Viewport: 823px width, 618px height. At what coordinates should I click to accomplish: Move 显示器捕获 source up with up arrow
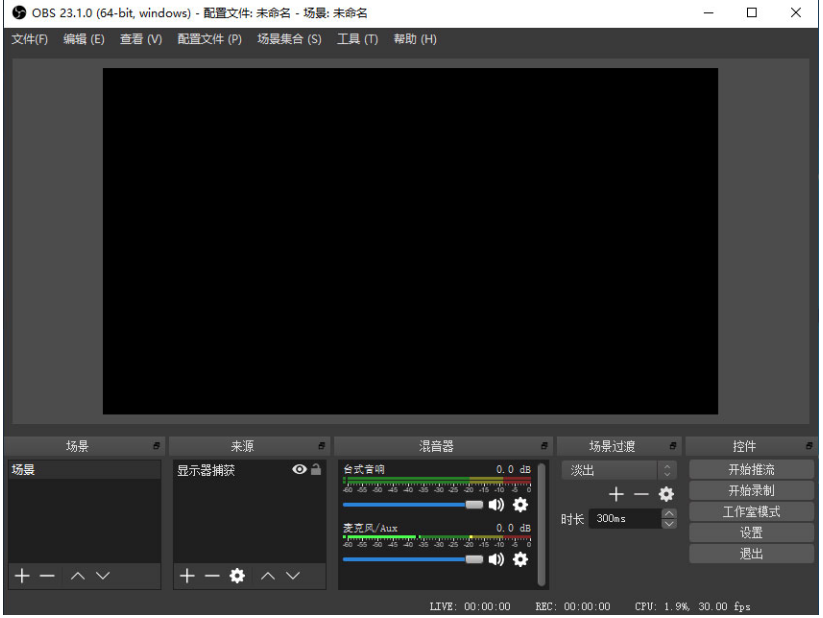pos(267,575)
